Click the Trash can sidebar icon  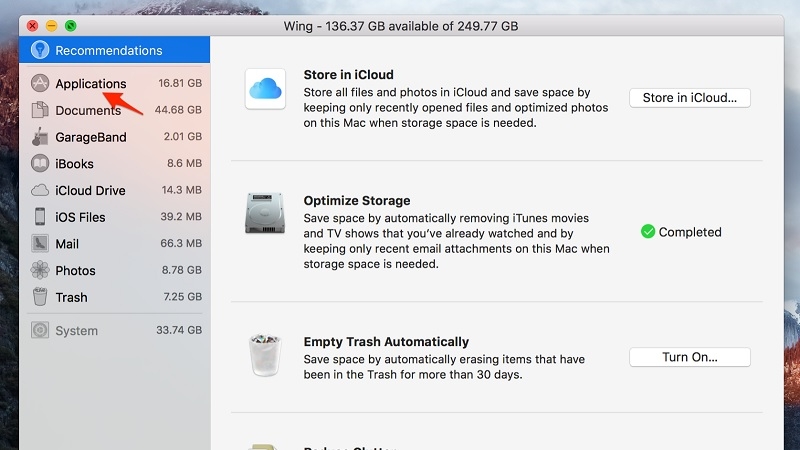pyautogui.click(x=40, y=296)
